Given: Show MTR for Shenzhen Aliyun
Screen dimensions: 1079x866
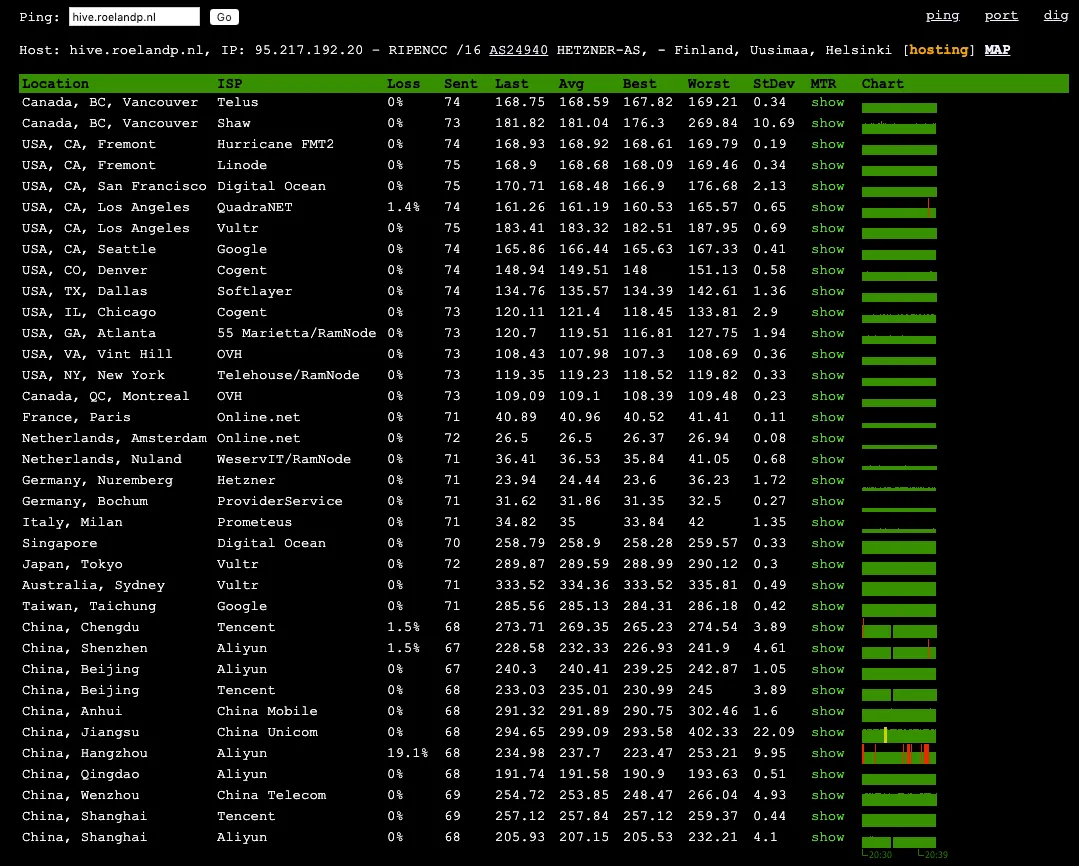Looking at the screenshot, I should point(827,648).
